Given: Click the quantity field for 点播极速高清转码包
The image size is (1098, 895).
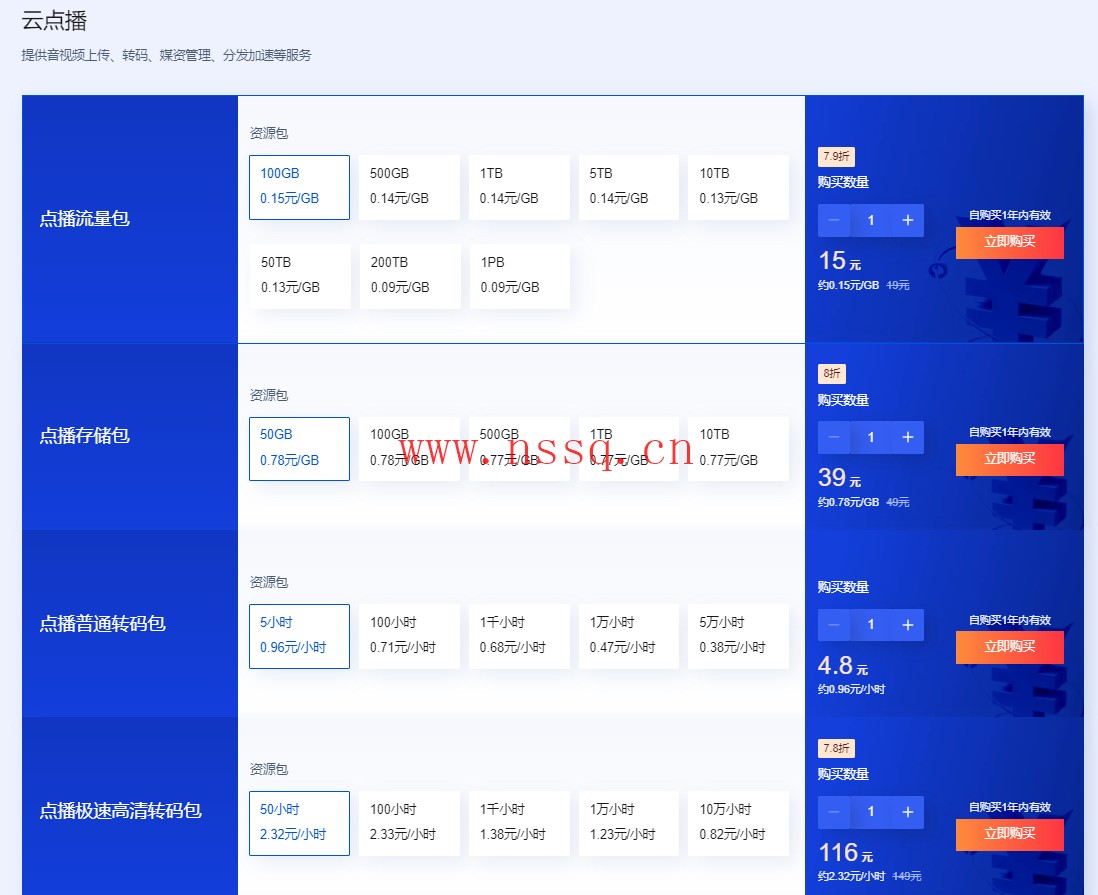Looking at the screenshot, I should pyautogui.click(x=870, y=812).
